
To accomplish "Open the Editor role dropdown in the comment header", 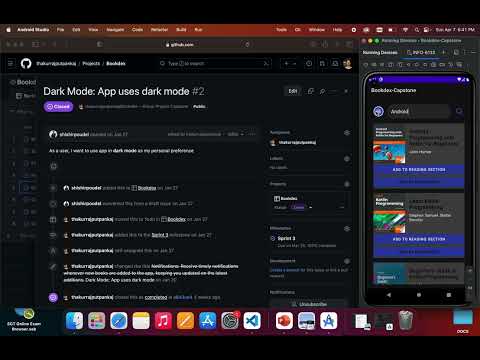I will 235,134.
